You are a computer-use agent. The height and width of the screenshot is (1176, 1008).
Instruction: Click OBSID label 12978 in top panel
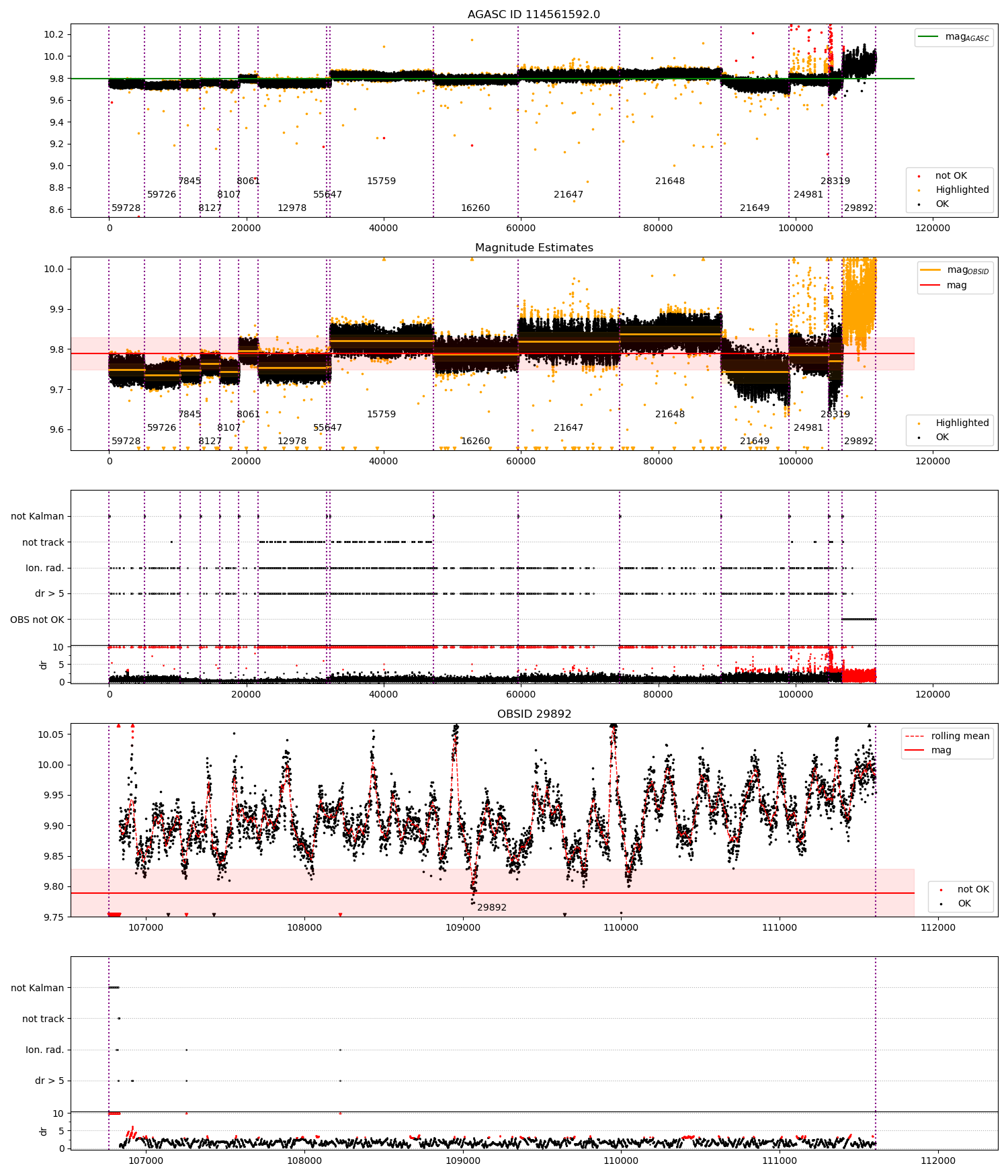pos(292,208)
